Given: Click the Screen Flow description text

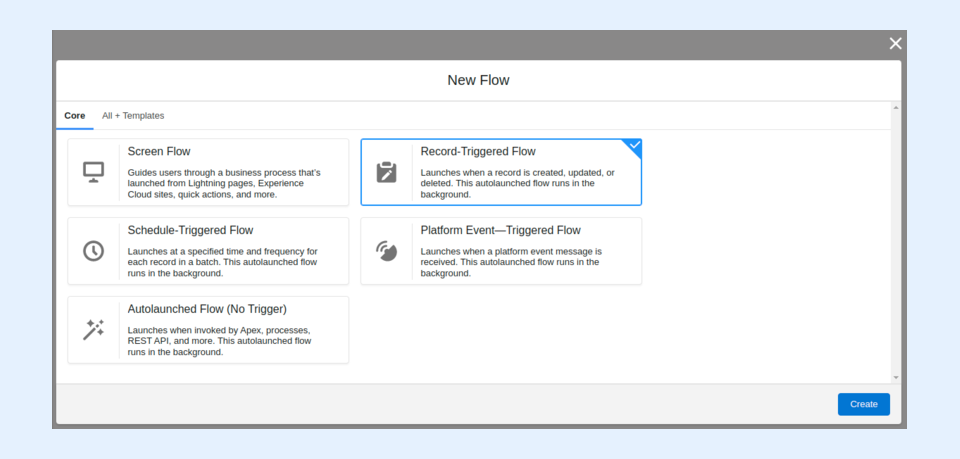Looking at the screenshot, I should coord(224,183).
